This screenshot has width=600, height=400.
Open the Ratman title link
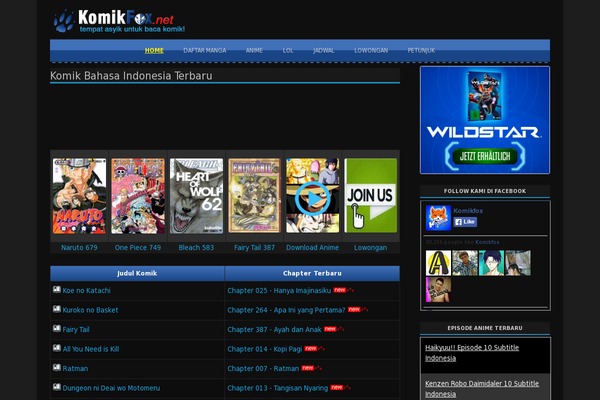click(x=75, y=369)
